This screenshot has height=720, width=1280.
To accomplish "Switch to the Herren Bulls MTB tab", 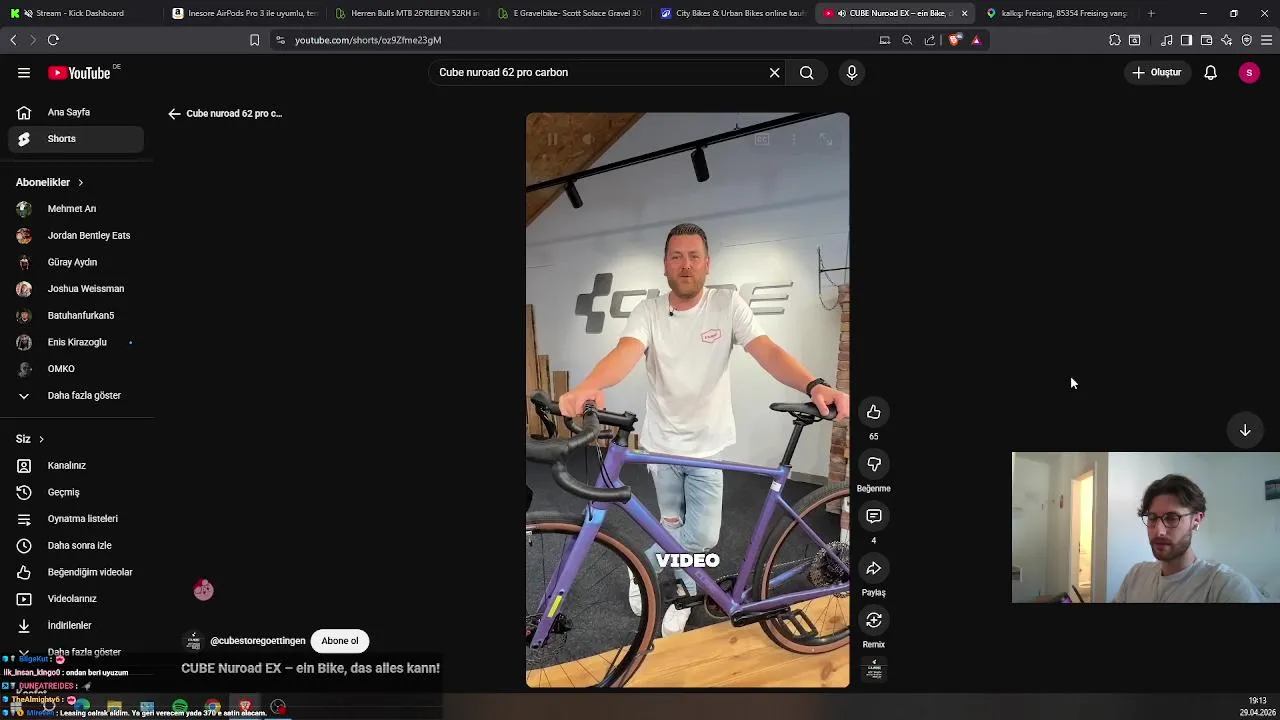I will 407,13.
